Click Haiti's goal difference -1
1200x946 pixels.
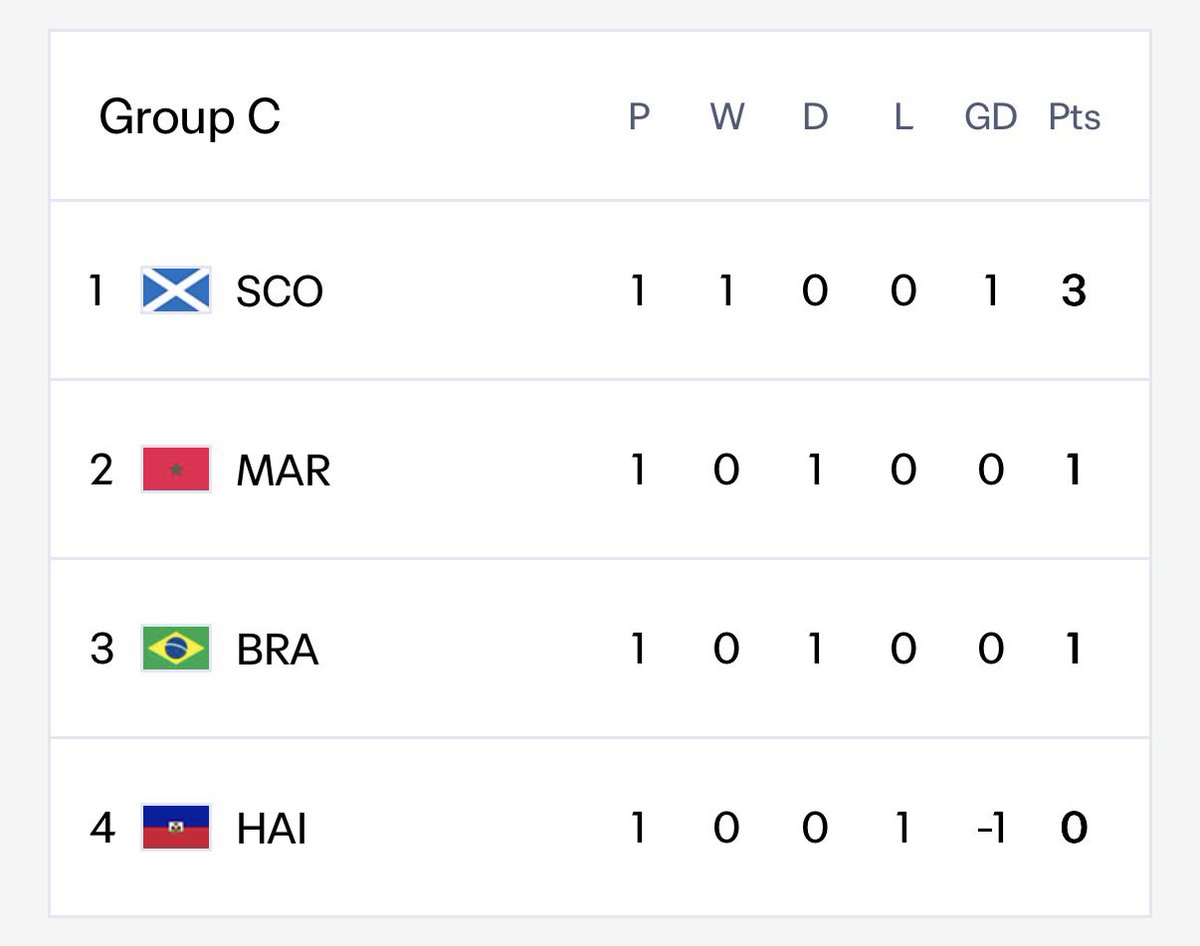990,828
